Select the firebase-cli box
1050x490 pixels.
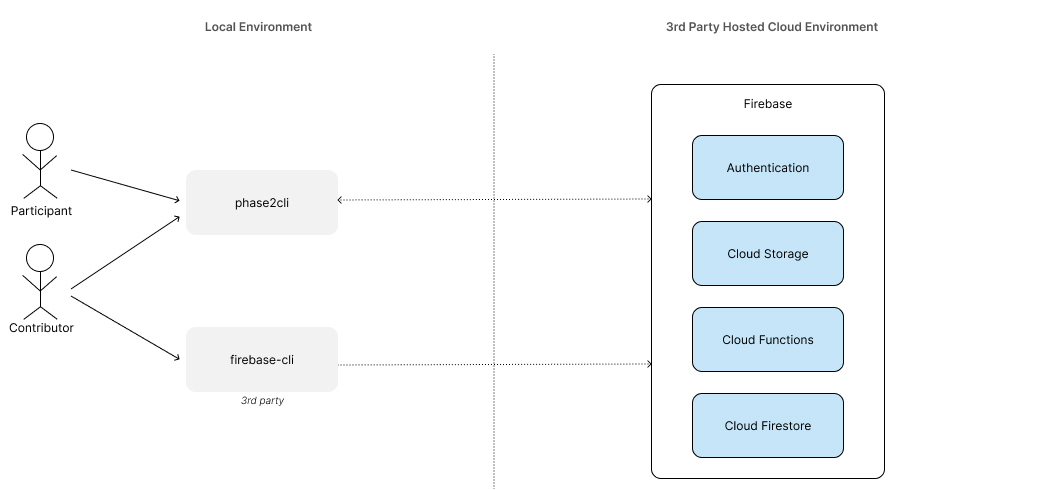pyautogui.click(x=262, y=359)
